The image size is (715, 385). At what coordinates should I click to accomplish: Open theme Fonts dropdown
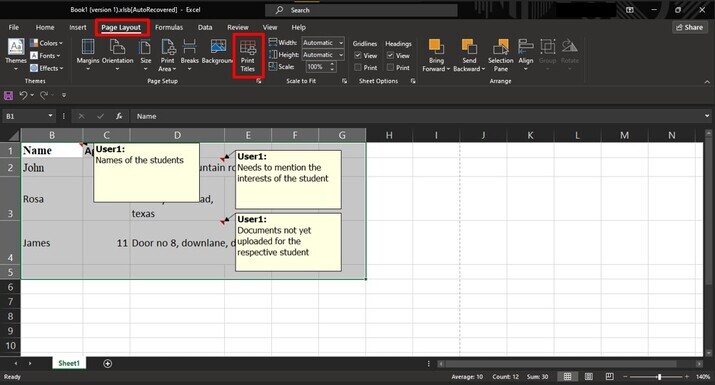(45, 56)
